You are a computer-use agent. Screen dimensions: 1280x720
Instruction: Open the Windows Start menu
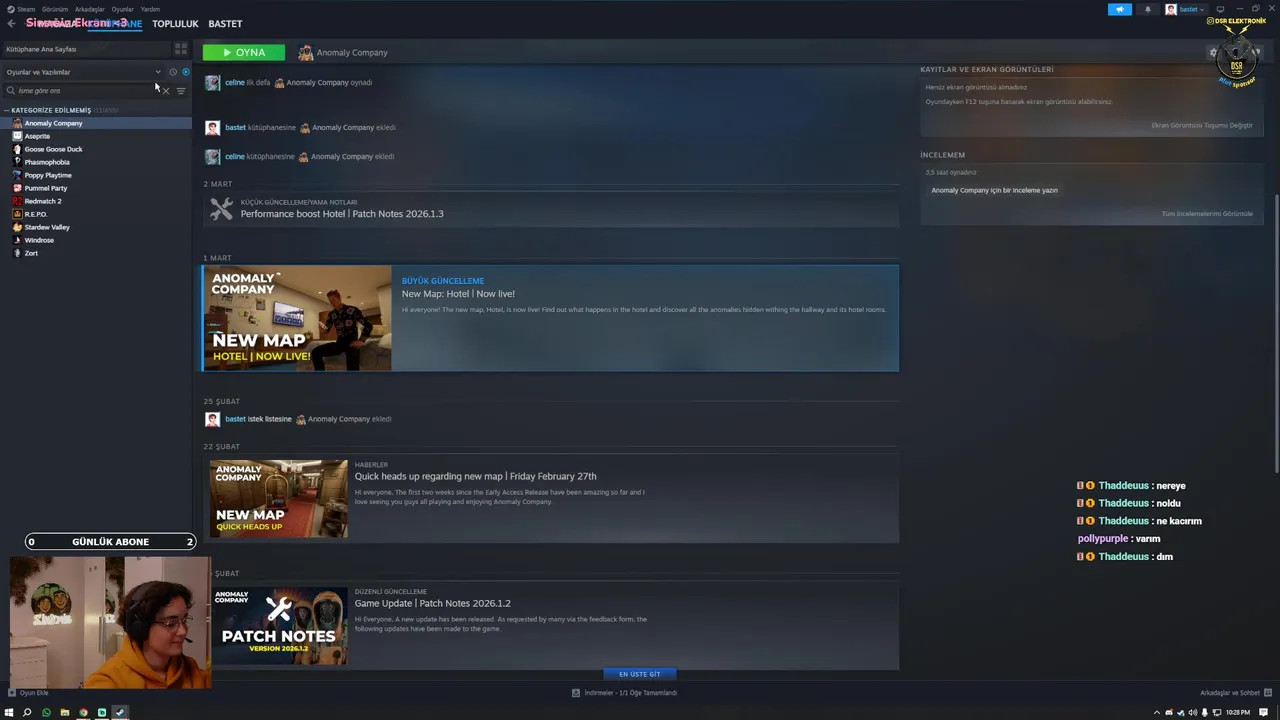point(9,713)
